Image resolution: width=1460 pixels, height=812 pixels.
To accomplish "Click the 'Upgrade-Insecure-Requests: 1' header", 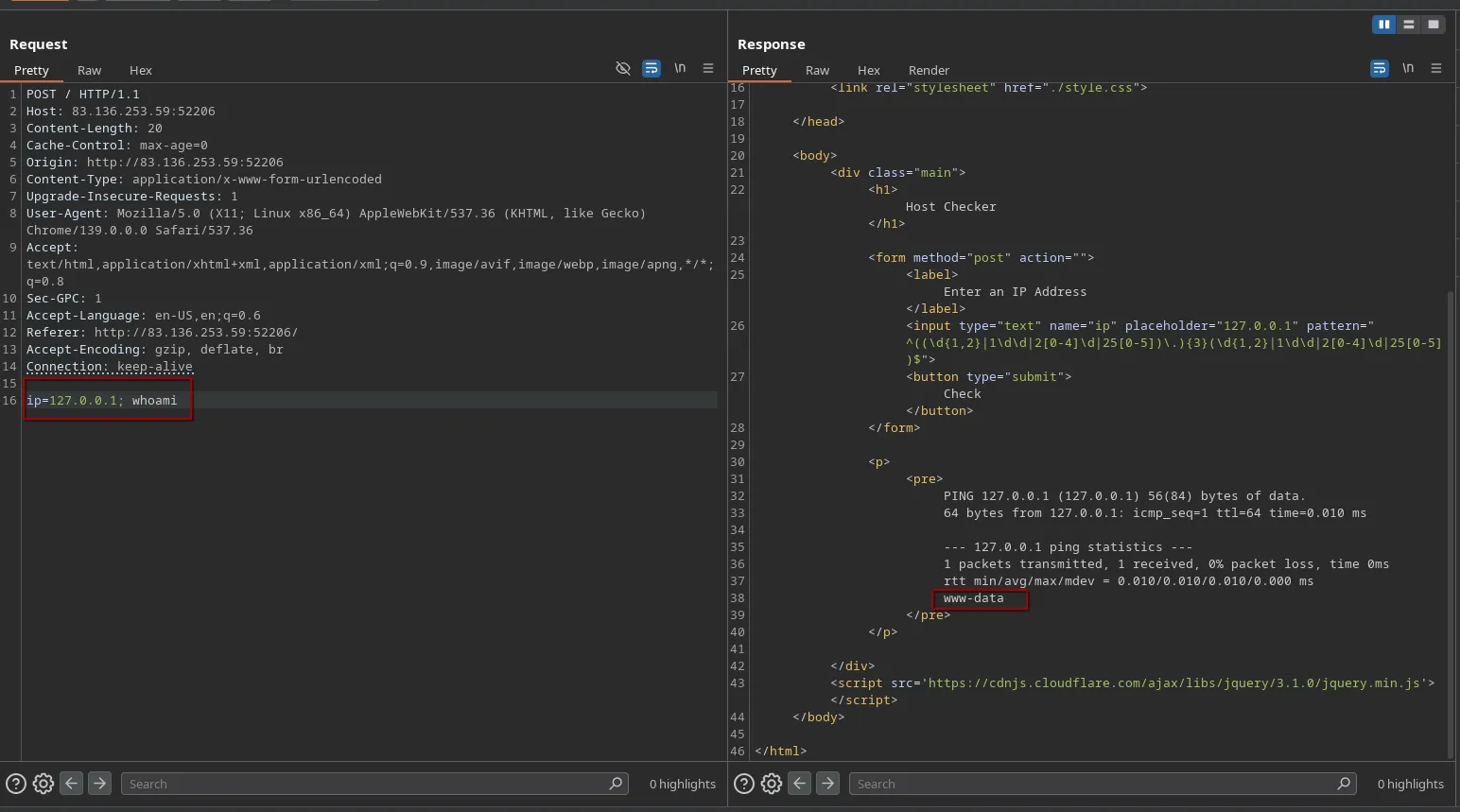I will click(132, 197).
